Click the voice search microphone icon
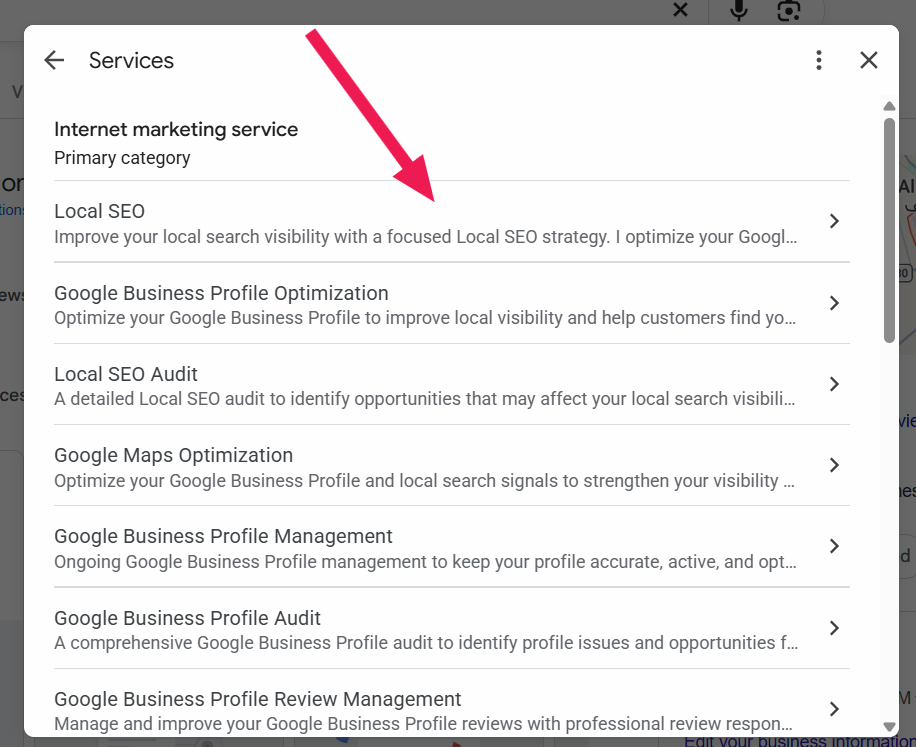Screen dimensions: 916x747 click(739, 10)
